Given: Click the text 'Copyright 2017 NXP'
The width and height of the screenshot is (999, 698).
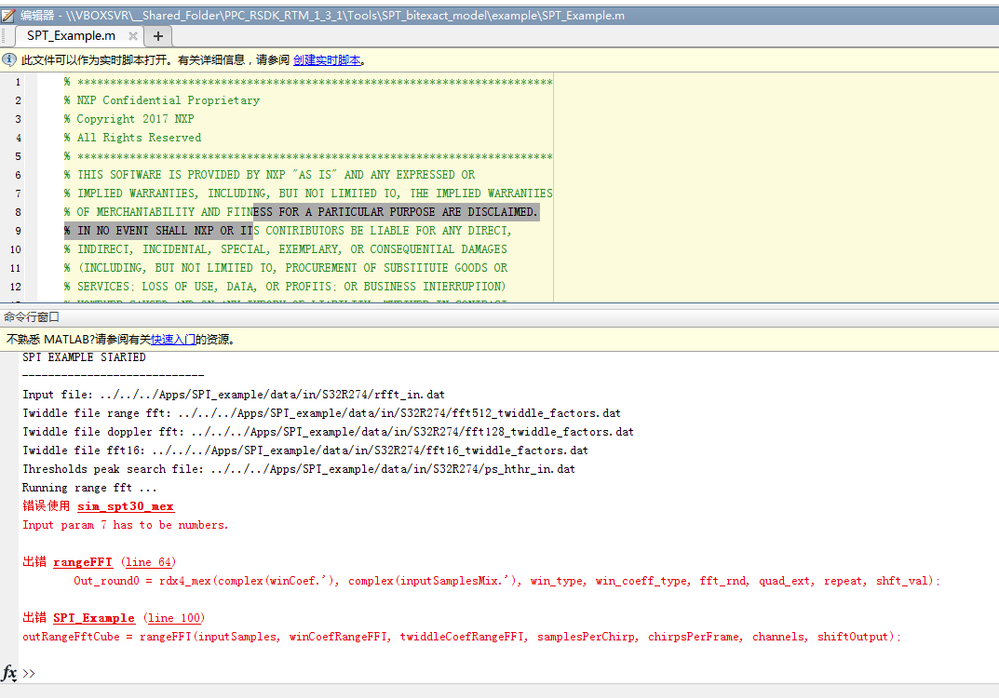Looking at the screenshot, I should 135,118.
